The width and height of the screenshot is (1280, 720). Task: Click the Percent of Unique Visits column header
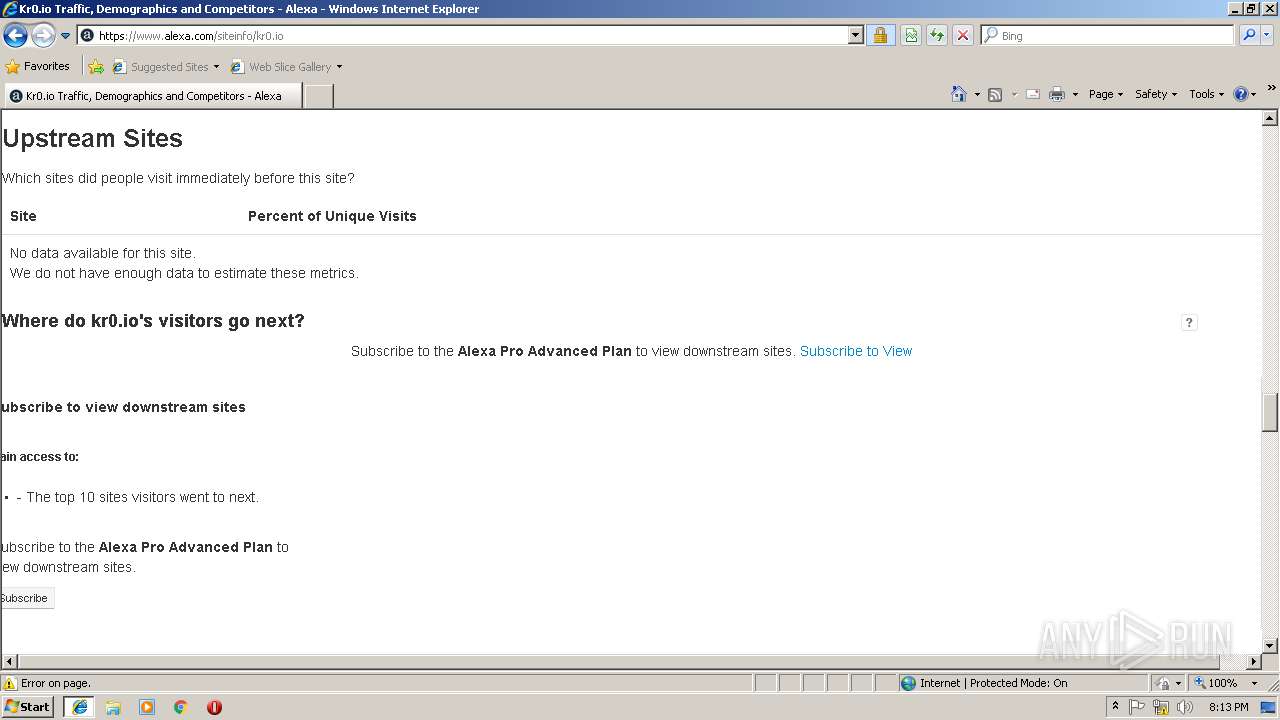pos(332,216)
